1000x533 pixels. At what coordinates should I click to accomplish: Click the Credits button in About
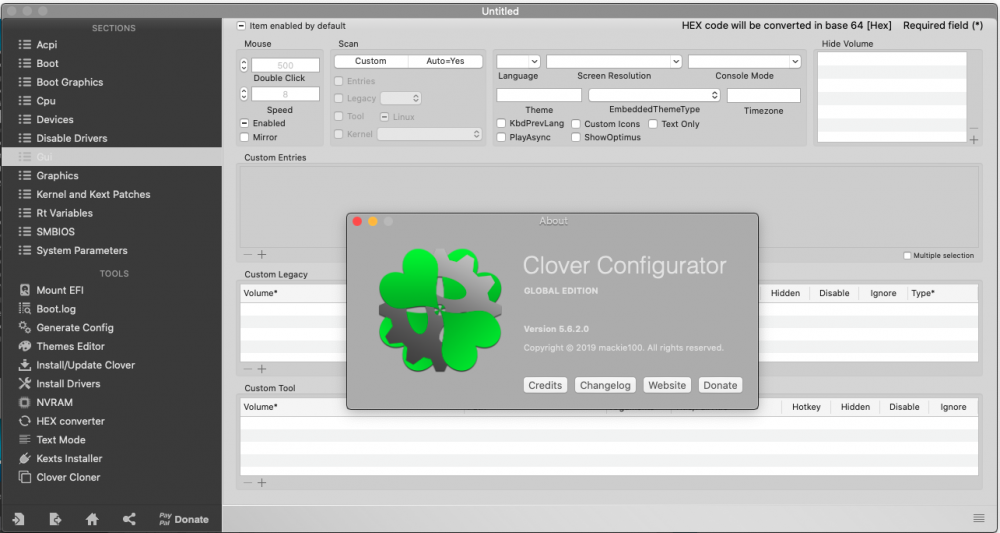(x=545, y=385)
